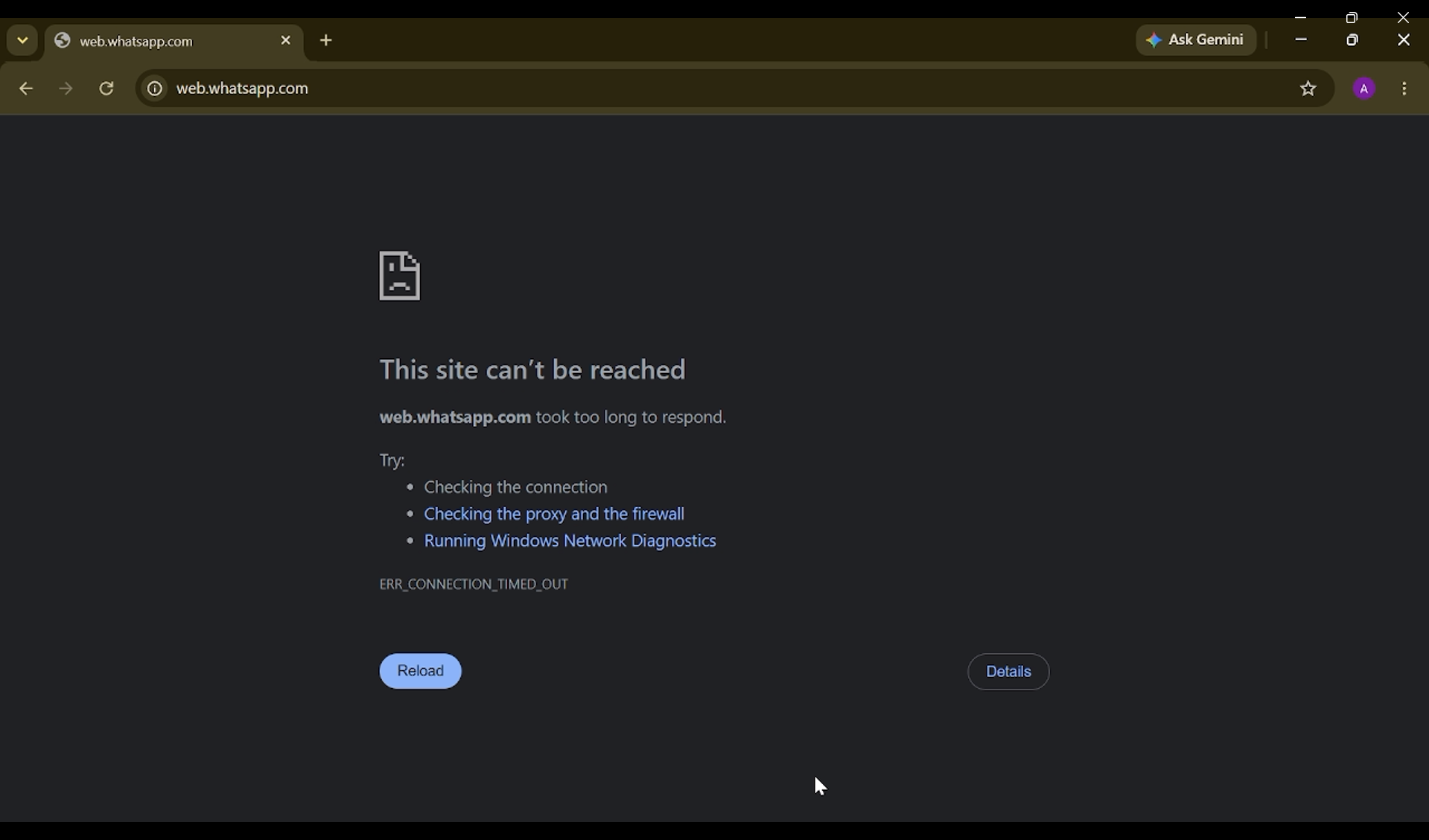Open Chrome three-dot menu
Image resolution: width=1429 pixels, height=840 pixels.
(x=1404, y=89)
